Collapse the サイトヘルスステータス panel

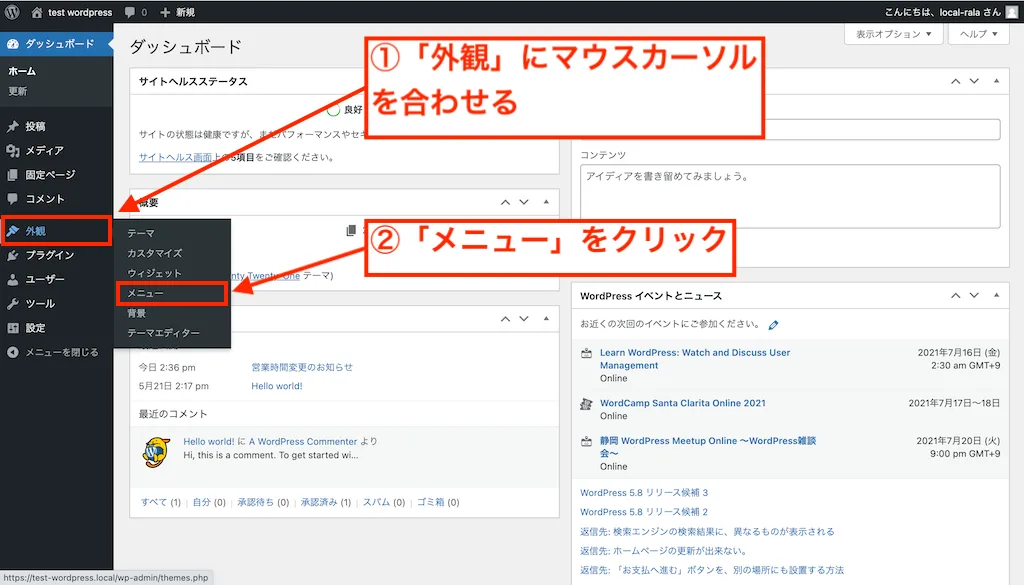[545, 81]
